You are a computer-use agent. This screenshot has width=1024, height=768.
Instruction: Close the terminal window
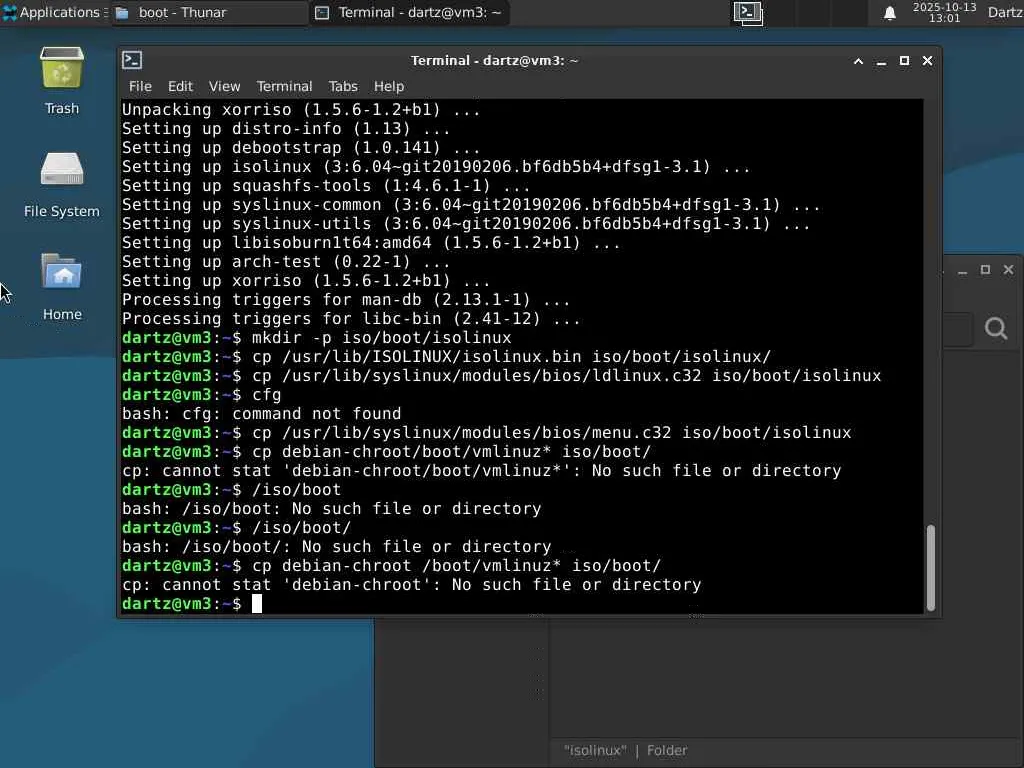coord(927,61)
